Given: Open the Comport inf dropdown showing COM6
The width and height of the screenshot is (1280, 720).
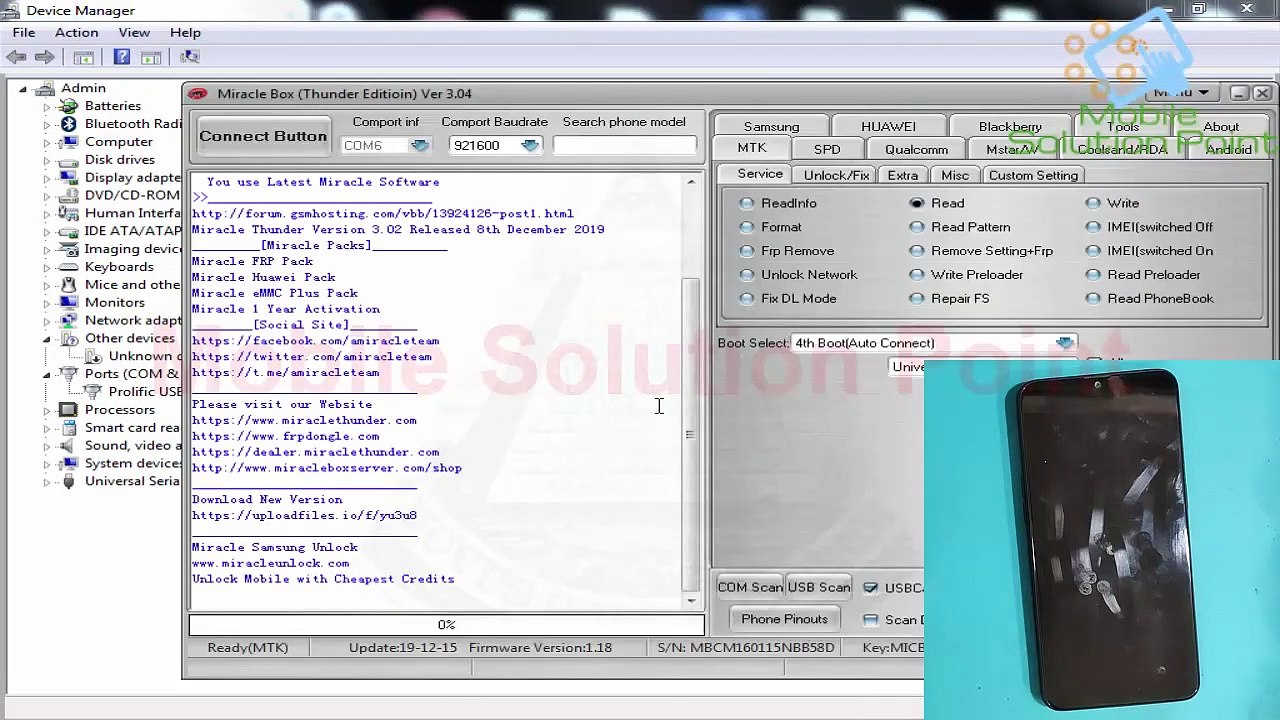Looking at the screenshot, I should click(x=419, y=146).
